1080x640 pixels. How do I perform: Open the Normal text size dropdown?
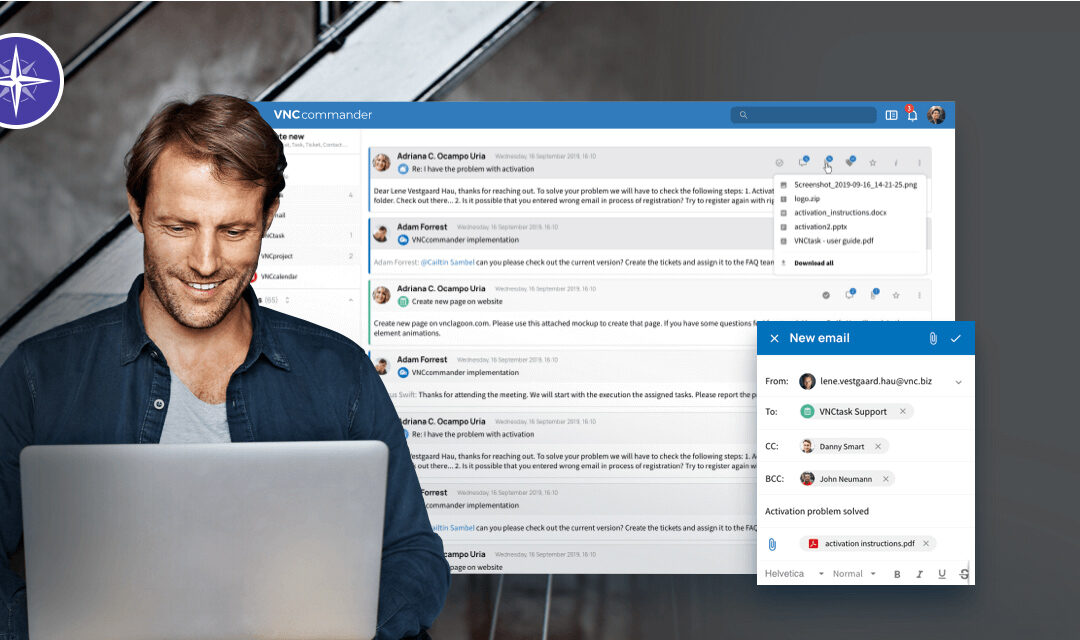(854, 574)
